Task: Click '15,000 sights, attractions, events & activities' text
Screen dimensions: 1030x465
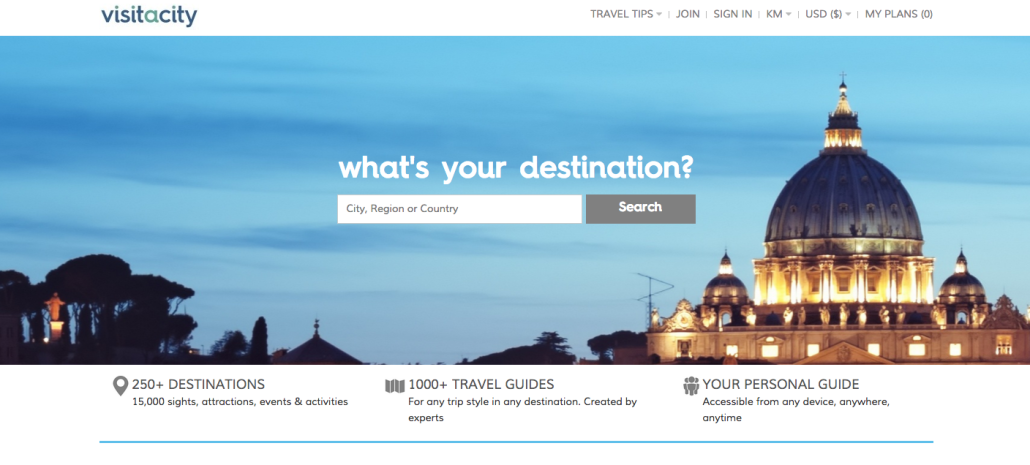Action: click(x=240, y=401)
